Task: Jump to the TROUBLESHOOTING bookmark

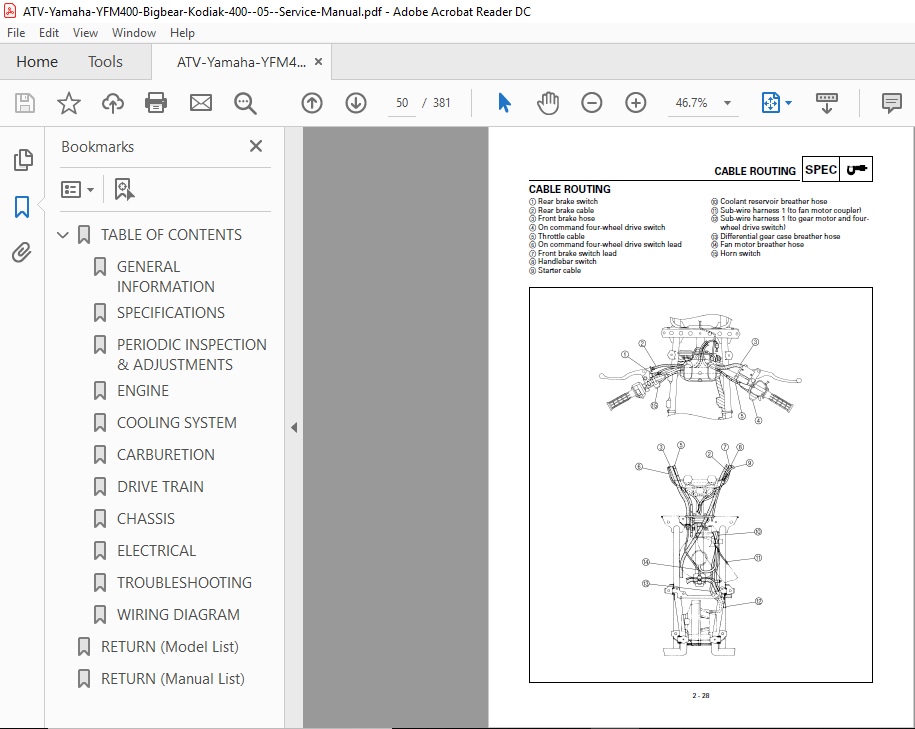Action: [184, 583]
